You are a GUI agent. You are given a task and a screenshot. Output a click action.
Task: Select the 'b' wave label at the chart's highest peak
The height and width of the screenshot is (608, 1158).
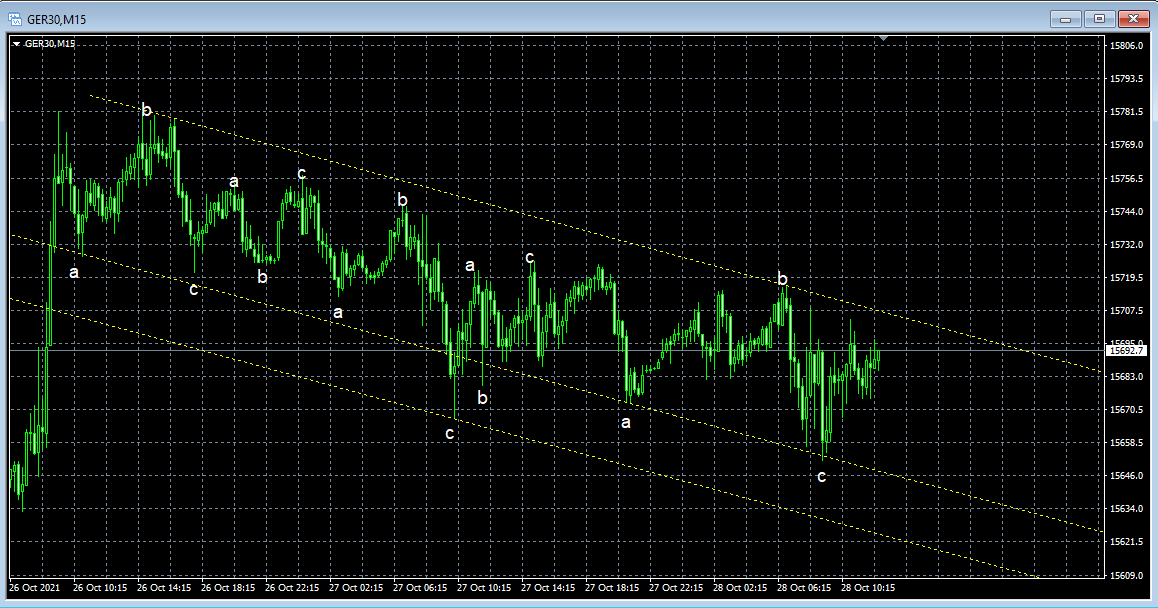click(146, 111)
